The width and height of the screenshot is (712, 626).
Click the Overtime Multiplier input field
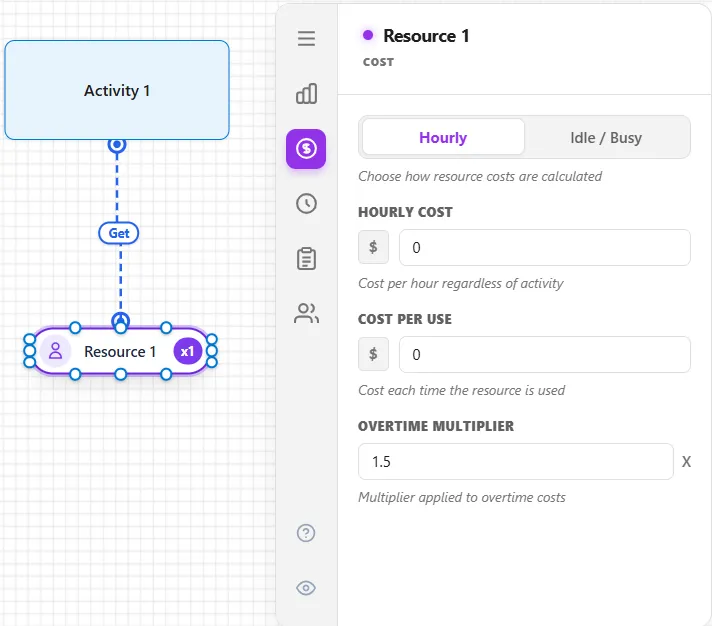point(516,462)
